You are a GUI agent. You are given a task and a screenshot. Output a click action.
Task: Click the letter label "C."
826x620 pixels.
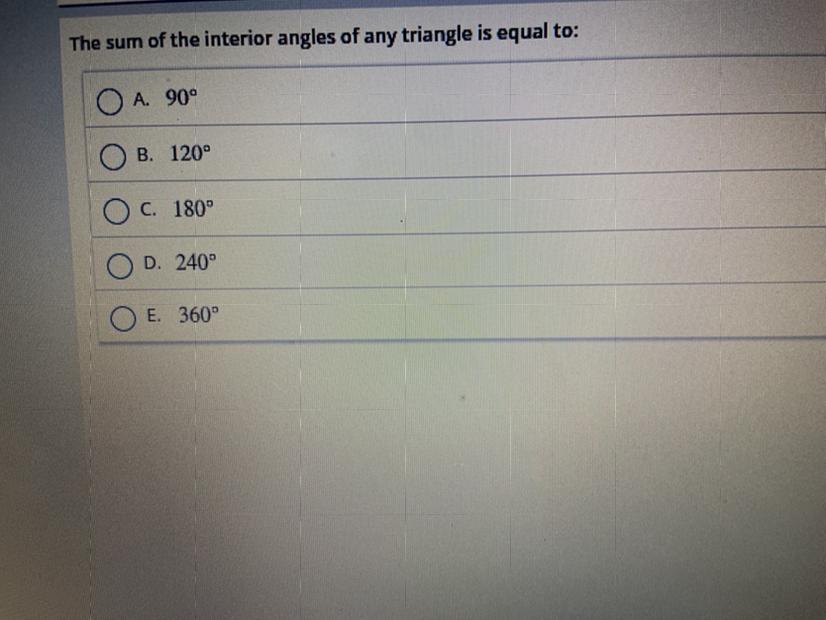pos(149,210)
